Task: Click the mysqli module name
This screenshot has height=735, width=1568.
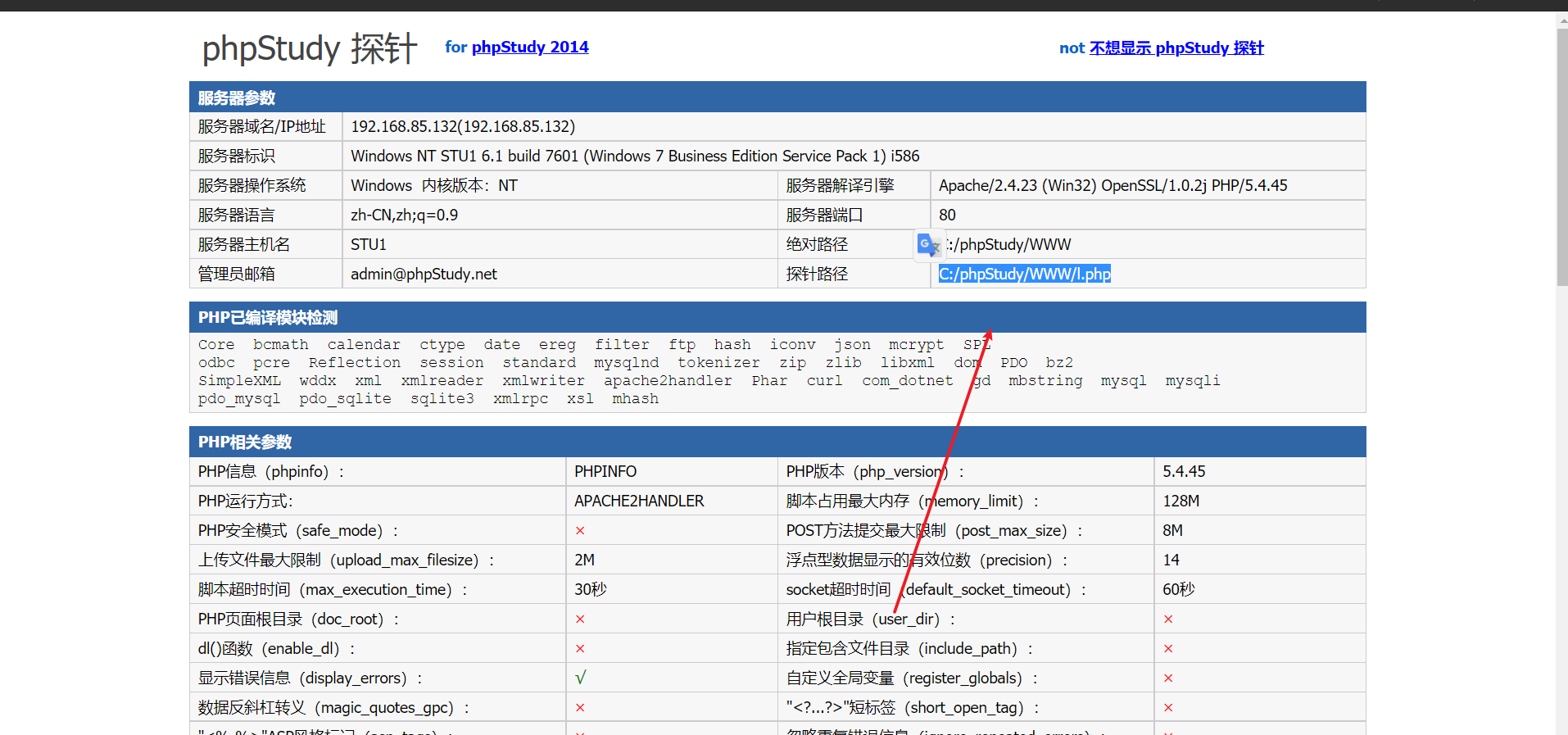Action: [1193, 380]
